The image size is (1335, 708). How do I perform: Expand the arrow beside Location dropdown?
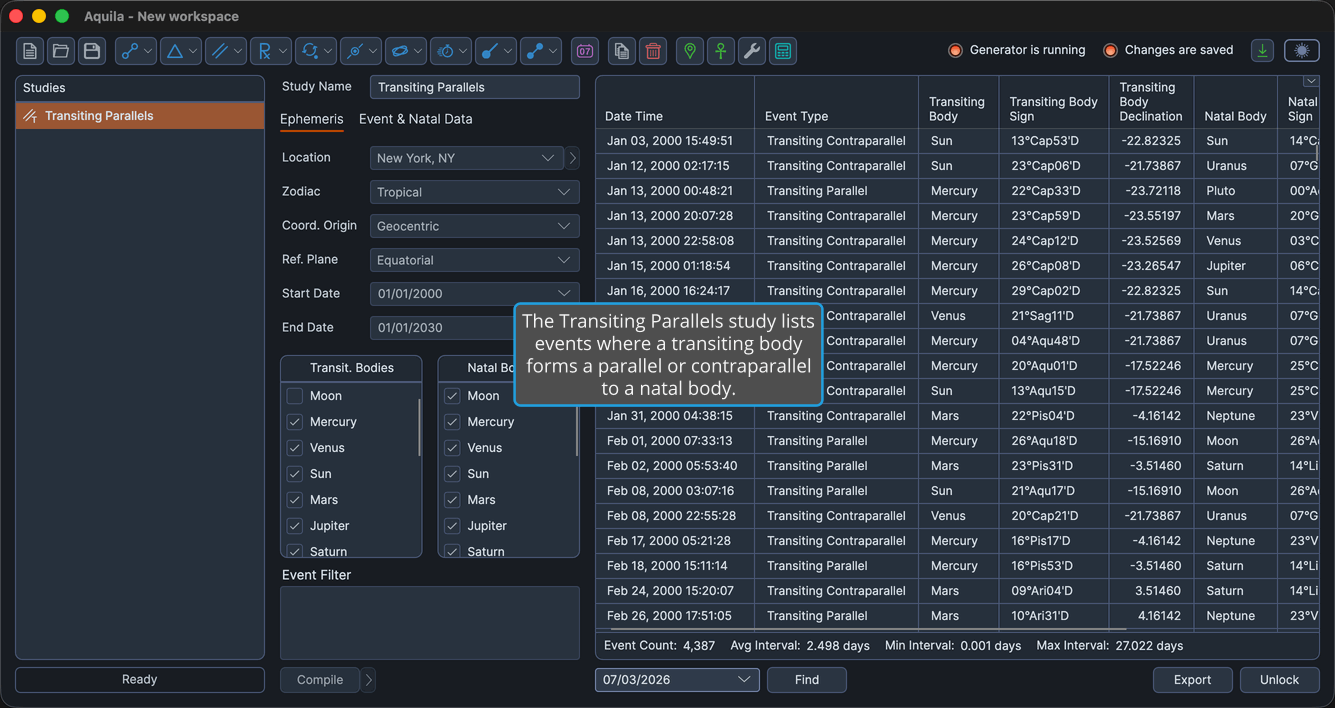click(573, 158)
